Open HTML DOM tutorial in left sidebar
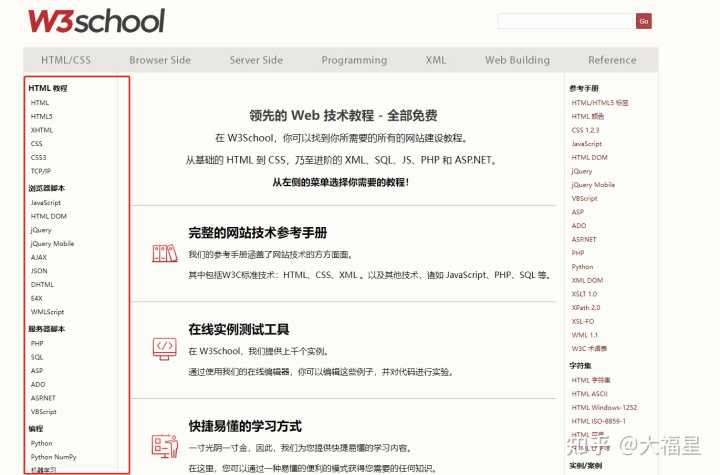Screen dimensions: 720x475 48,216
